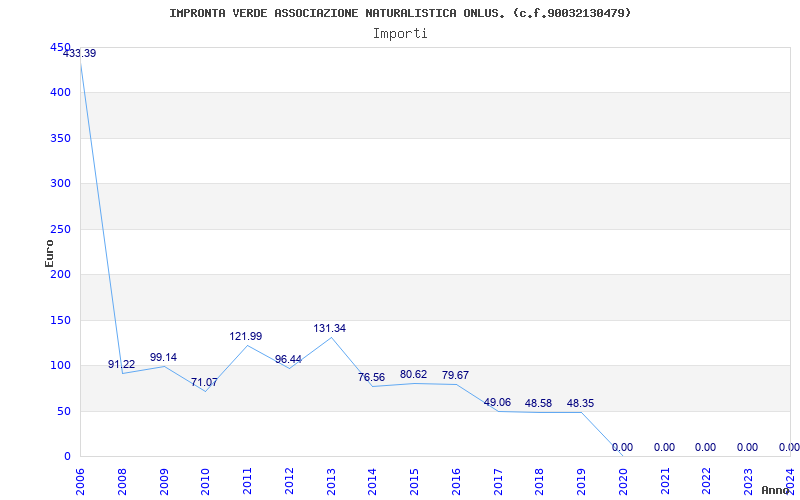Image resolution: width=800 pixels, height=500 pixels.
Task: Select the 121.99 data label
Action: coord(246,336)
